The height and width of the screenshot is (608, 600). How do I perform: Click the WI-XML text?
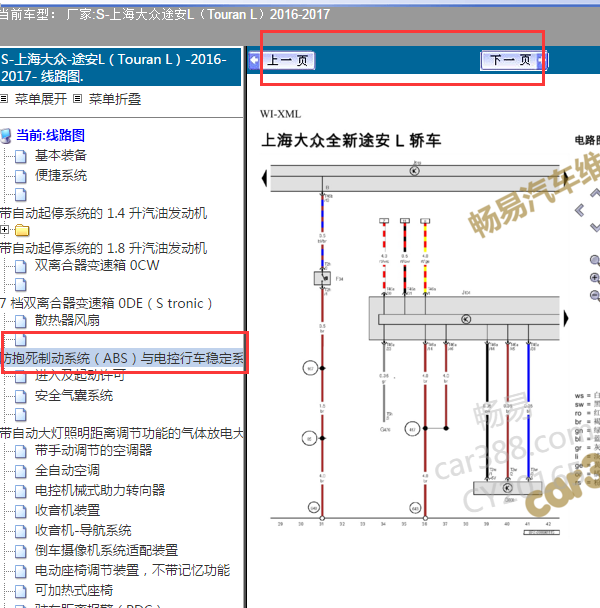[x=280, y=114]
